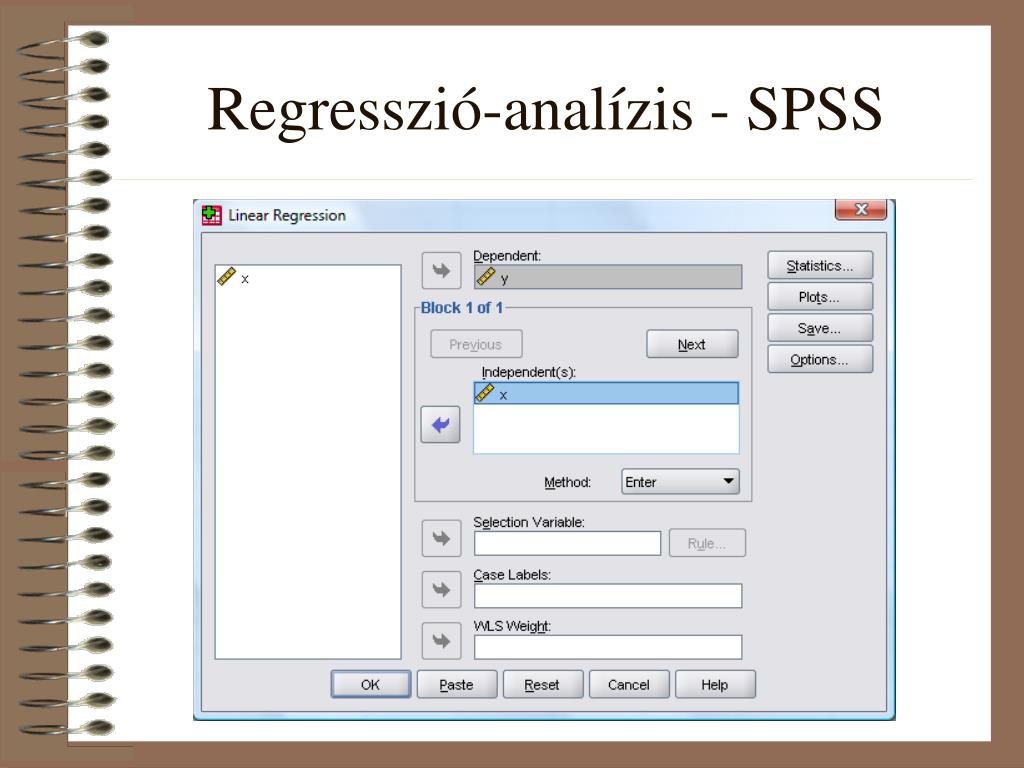Click the WLS Weight arrow button
Viewport: 1024px width, 768px height.
441,641
